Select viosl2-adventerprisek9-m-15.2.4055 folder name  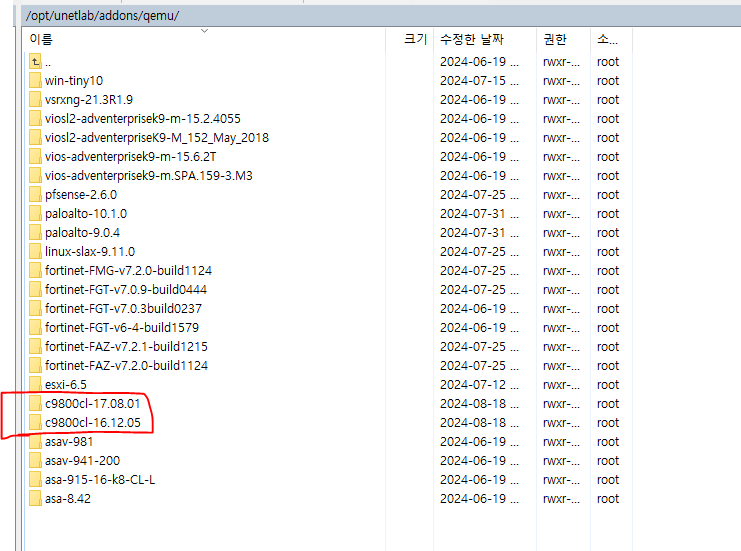[x=143, y=119]
